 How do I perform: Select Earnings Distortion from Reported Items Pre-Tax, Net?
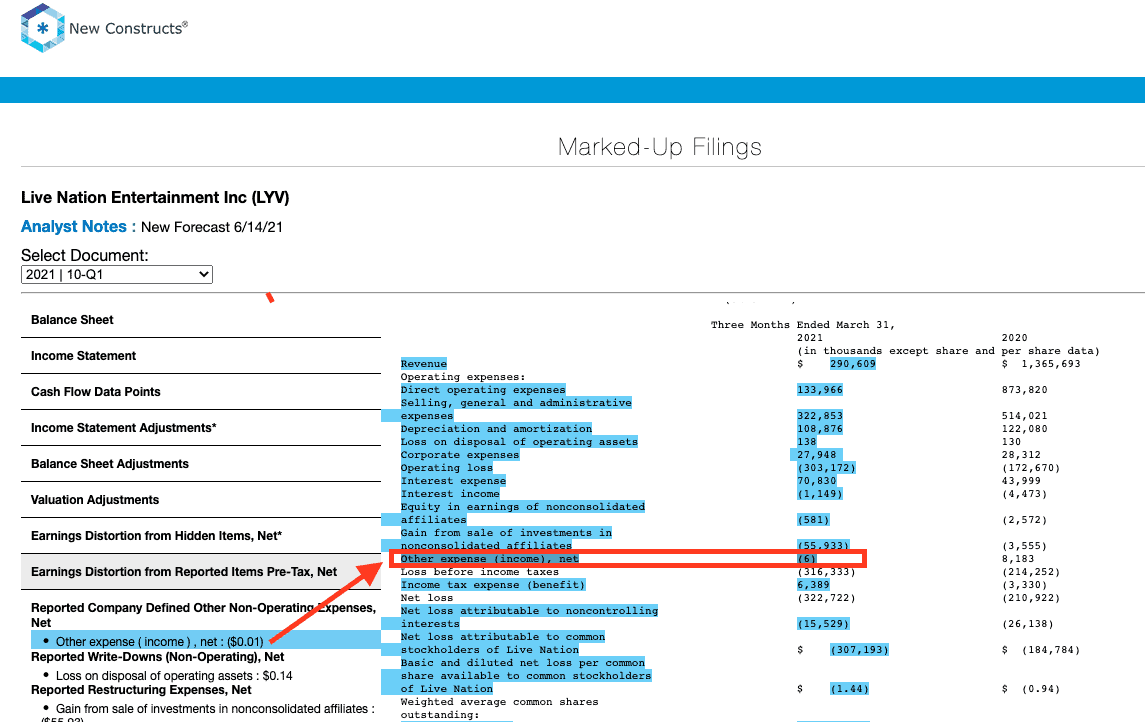(x=184, y=572)
